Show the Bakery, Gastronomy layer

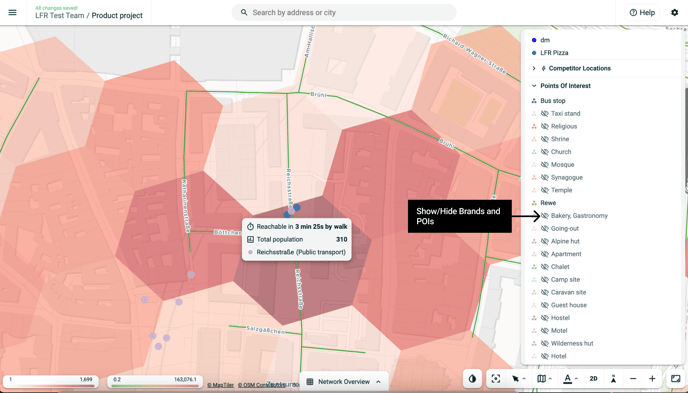pos(545,216)
